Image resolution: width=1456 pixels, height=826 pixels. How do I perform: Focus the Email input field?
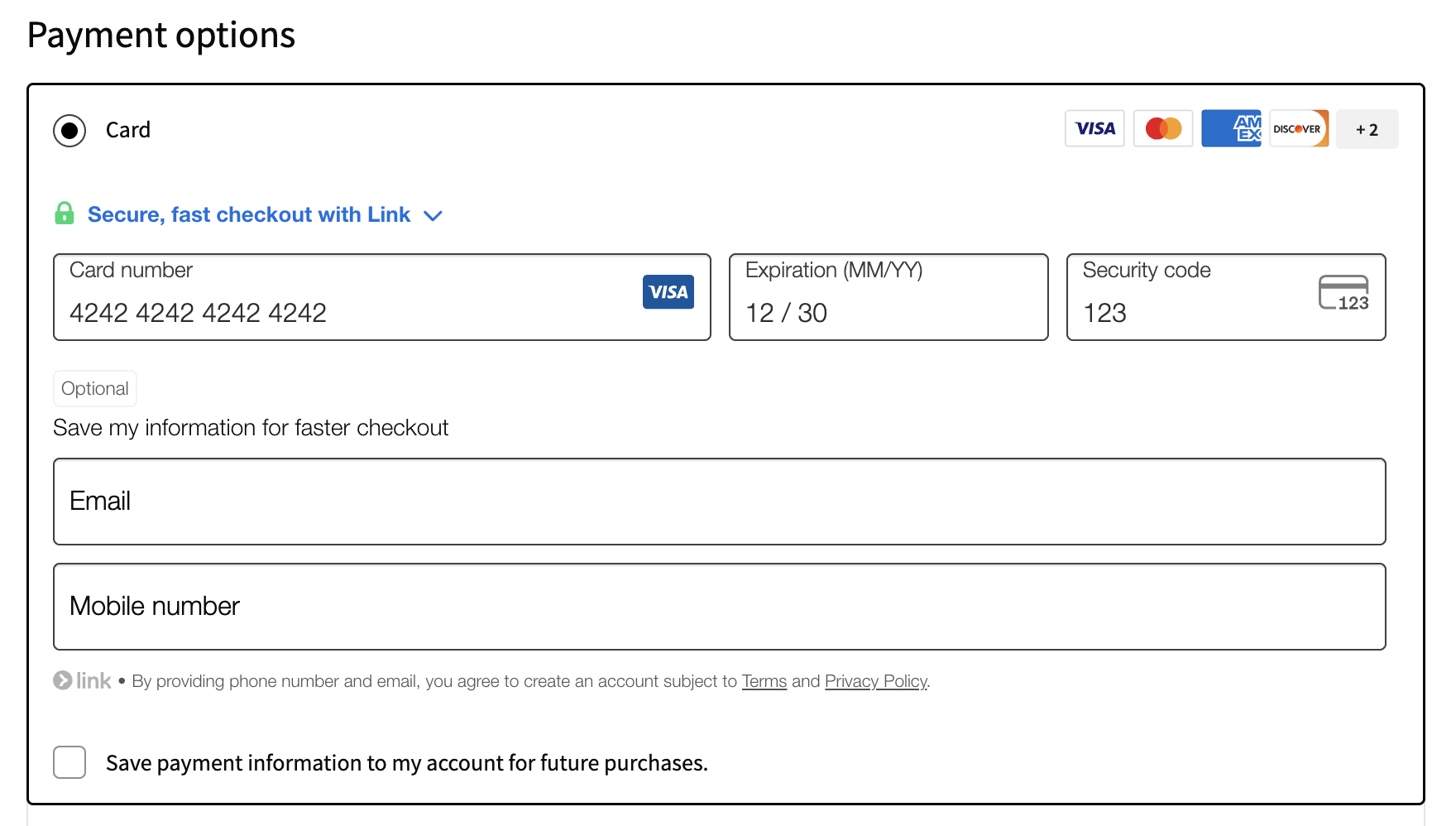coord(719,502)
